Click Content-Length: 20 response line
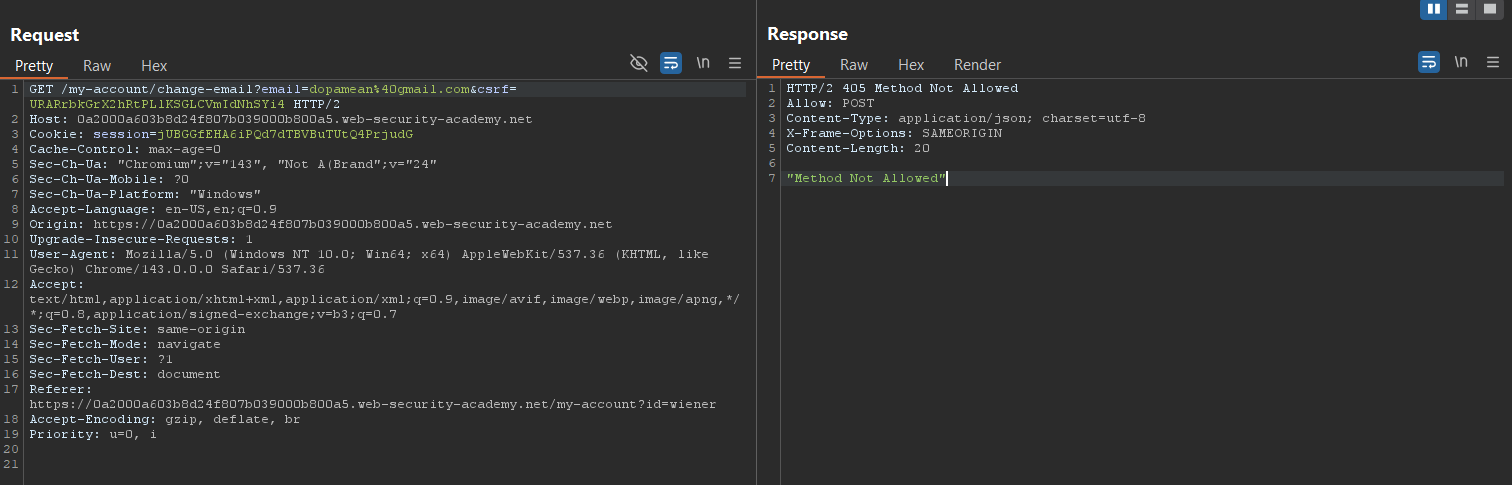Screen dimensions: 1512x485 [x=858, y=148]
